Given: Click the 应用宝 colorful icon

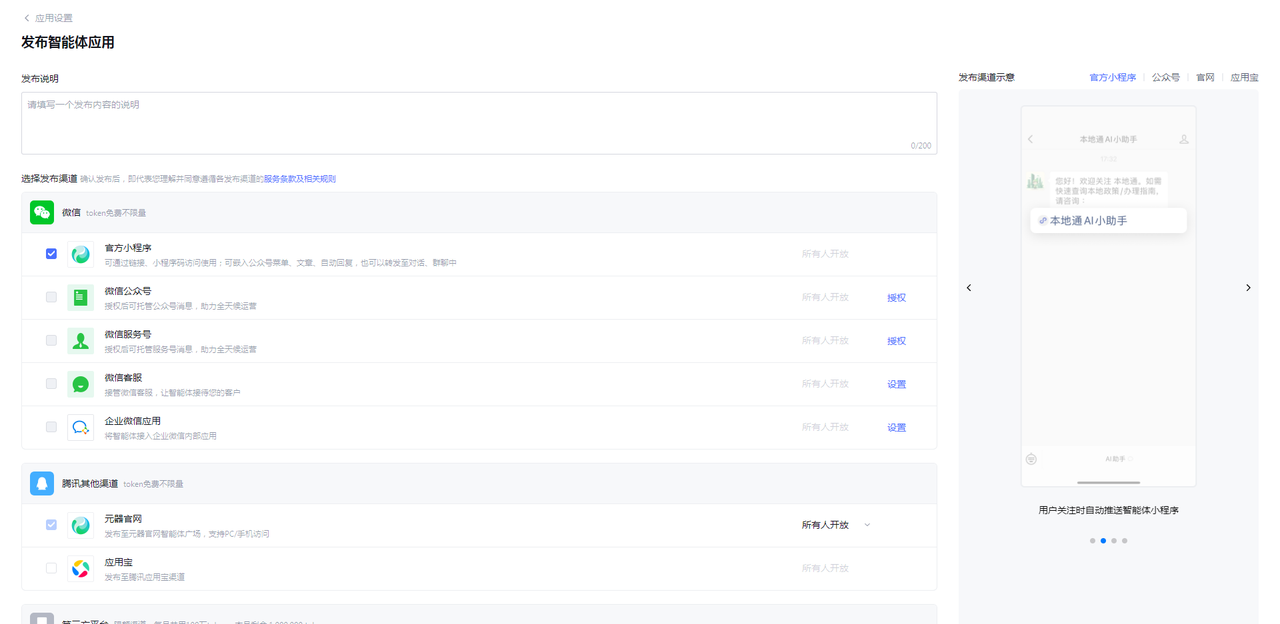Looking at the screenshot, I should tap(81, 568).
